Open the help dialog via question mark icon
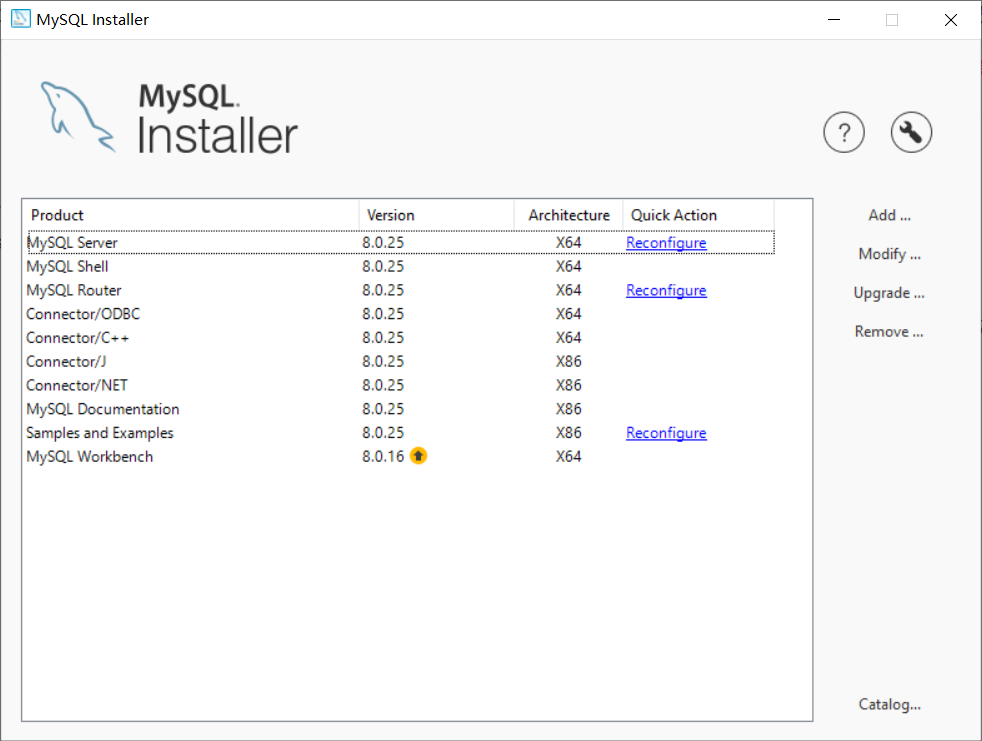The height and width of the screenshot is (741, 982). [x=844, y=132]
